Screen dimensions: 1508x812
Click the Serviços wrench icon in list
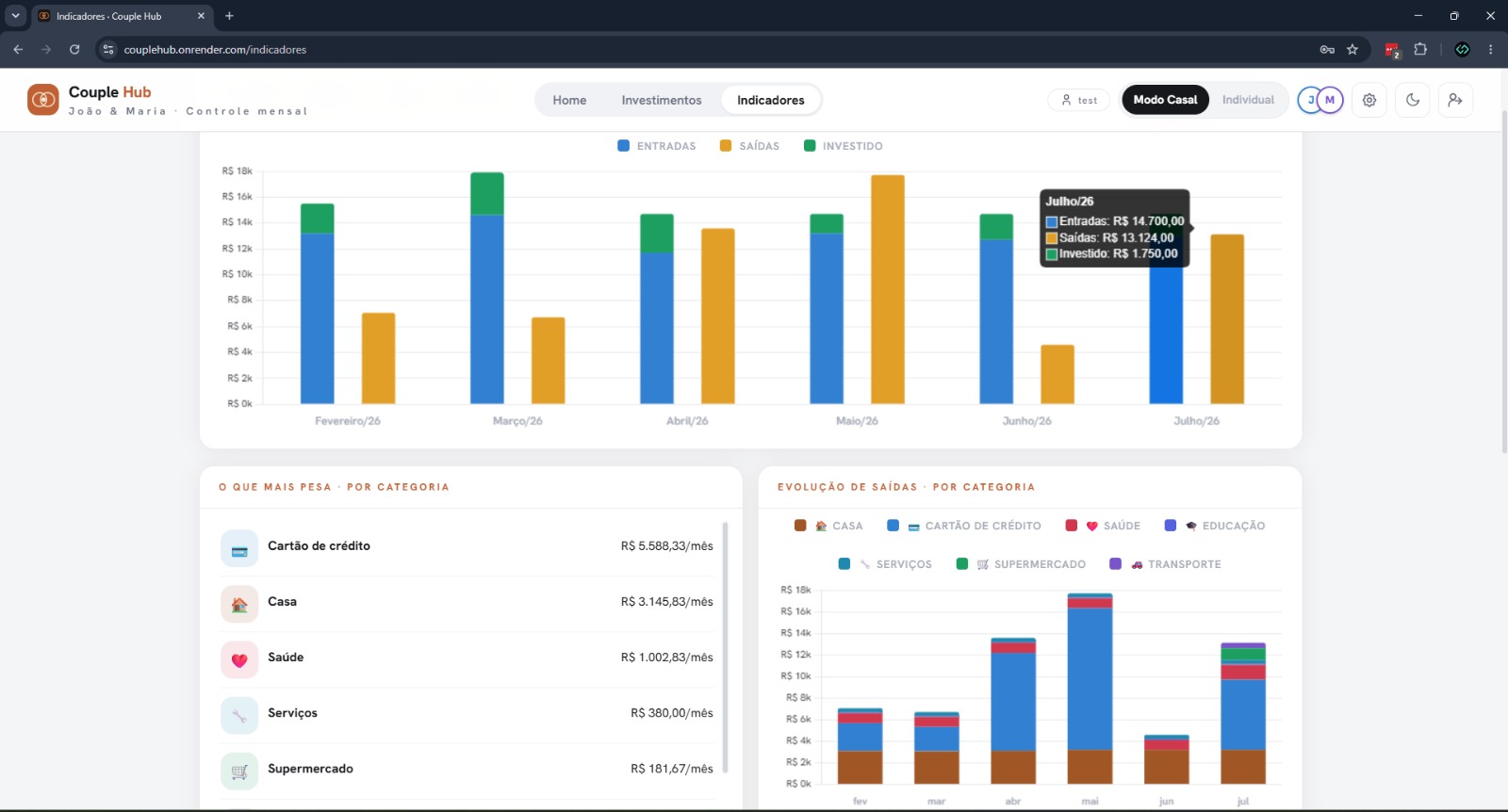click(239, 715)
